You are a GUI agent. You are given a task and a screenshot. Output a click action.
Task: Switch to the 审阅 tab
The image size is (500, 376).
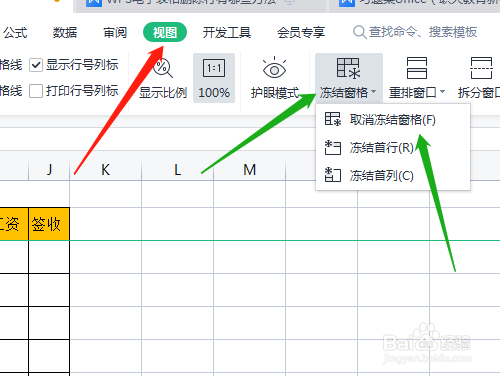click(115, 33)
